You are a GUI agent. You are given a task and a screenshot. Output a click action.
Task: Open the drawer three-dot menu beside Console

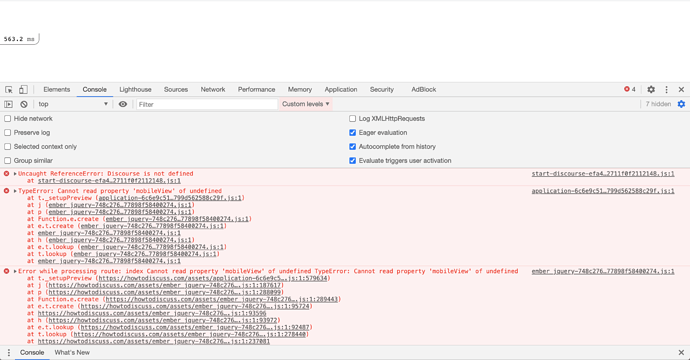pyautogui.click(x=8, y=353)
